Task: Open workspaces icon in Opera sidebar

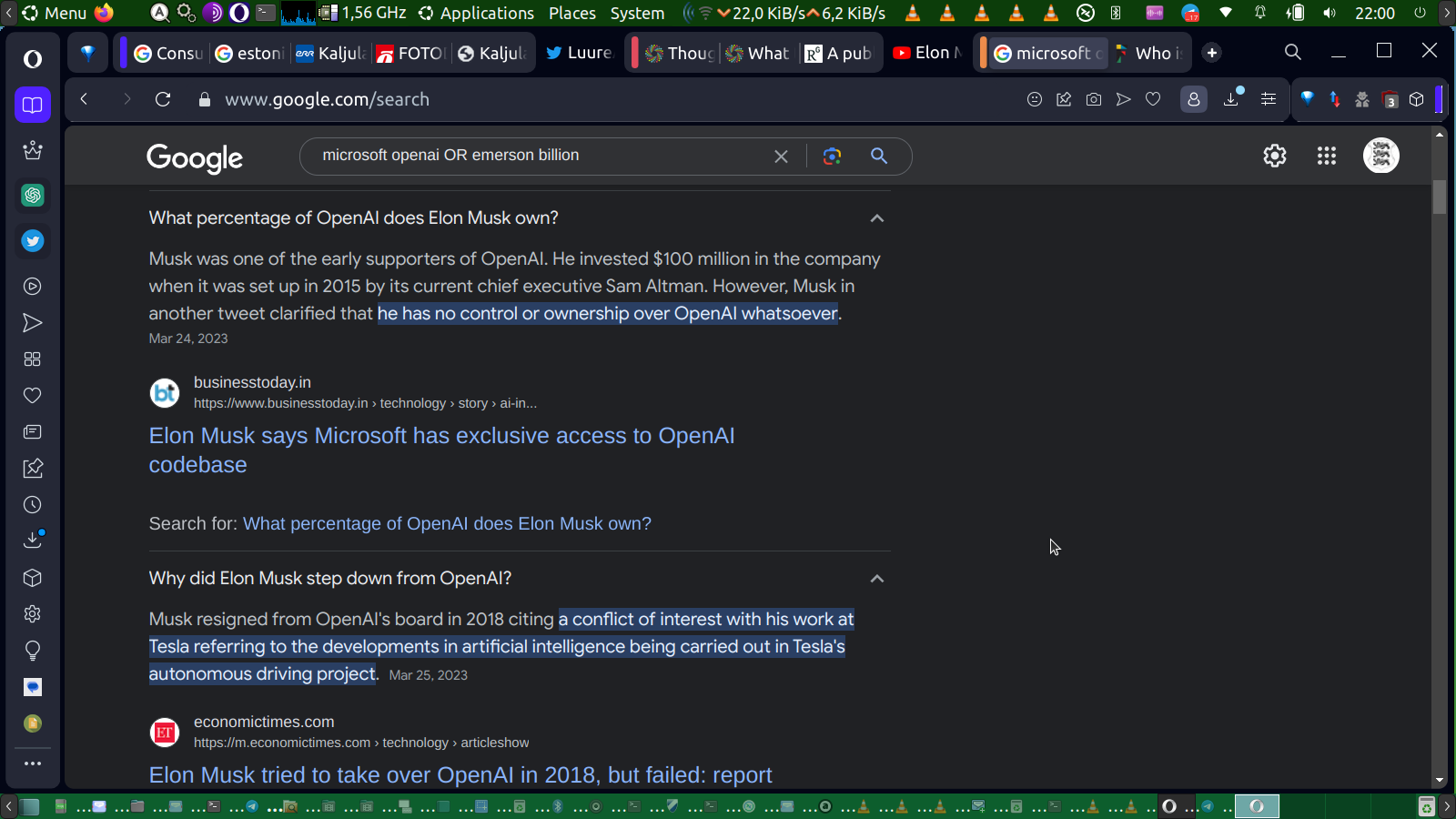Action: 33,105
